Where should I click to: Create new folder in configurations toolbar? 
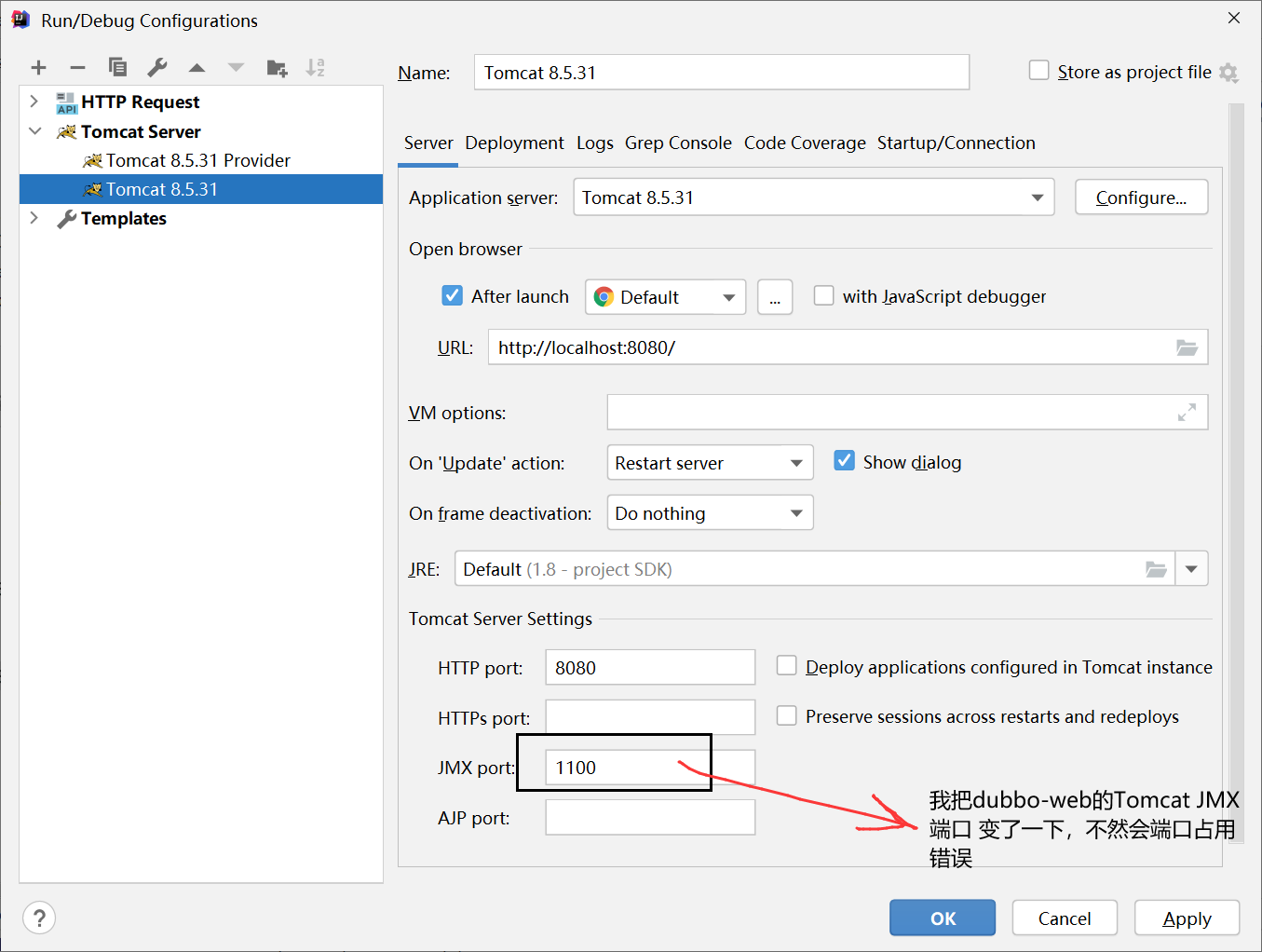click(x=277, y=67)
